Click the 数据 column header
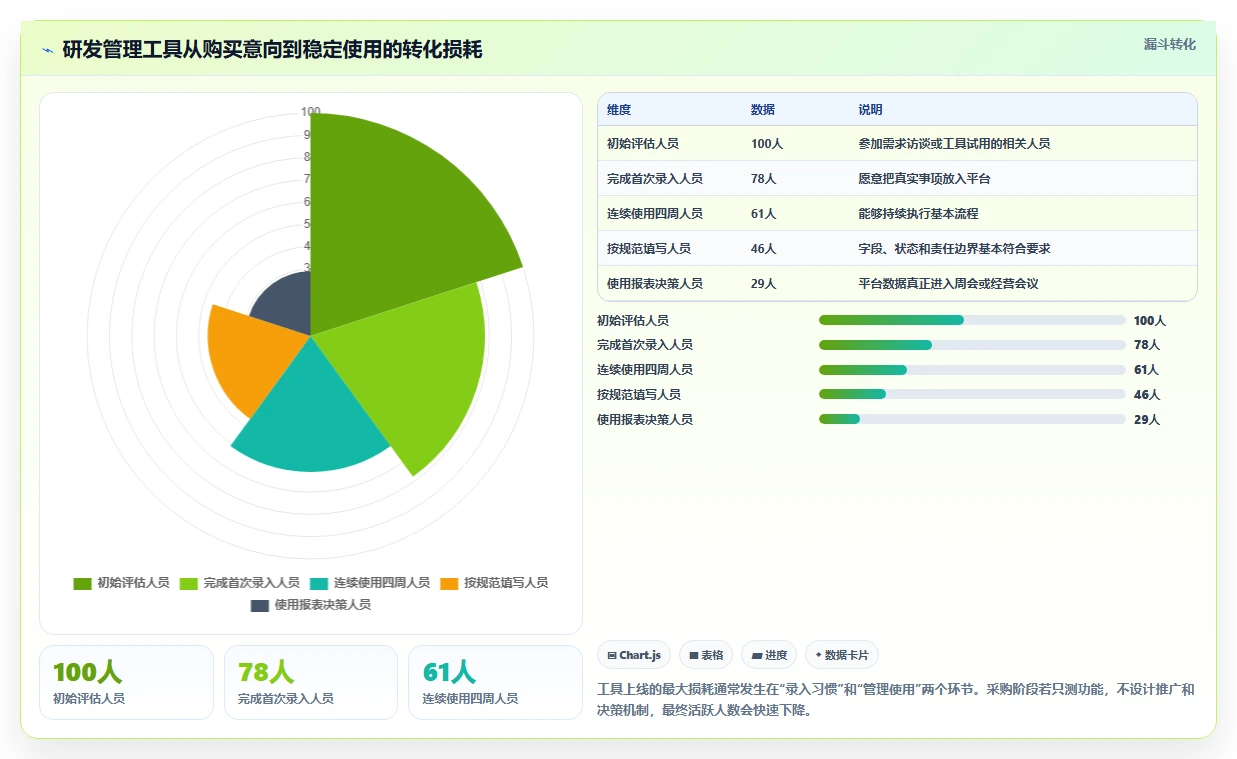 763,110
